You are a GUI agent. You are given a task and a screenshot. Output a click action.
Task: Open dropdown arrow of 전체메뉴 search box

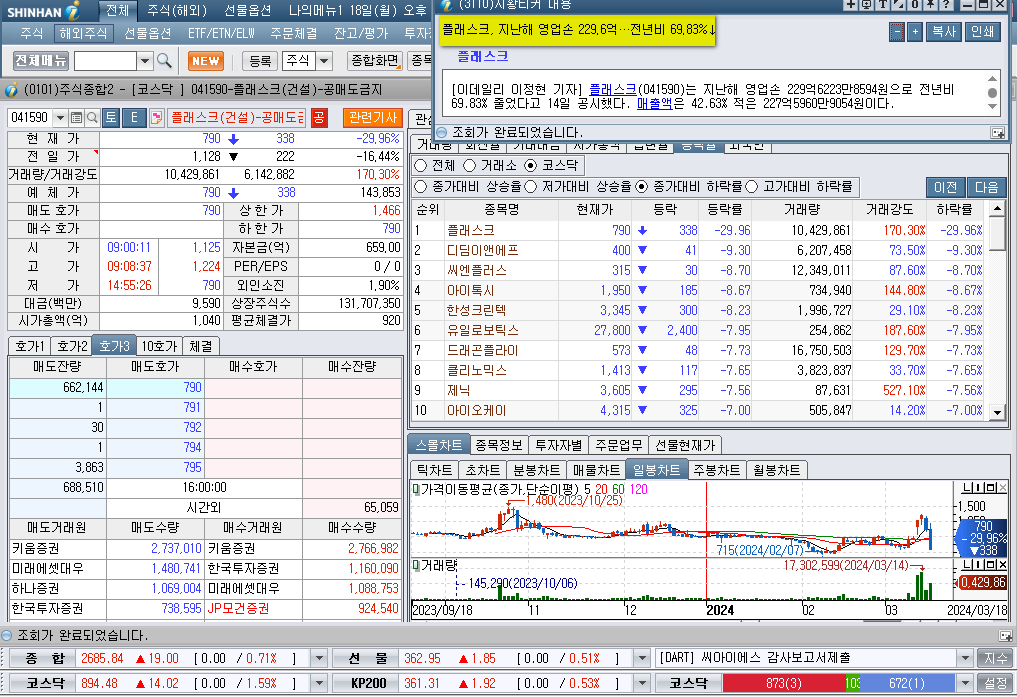[x=145, y=61]
